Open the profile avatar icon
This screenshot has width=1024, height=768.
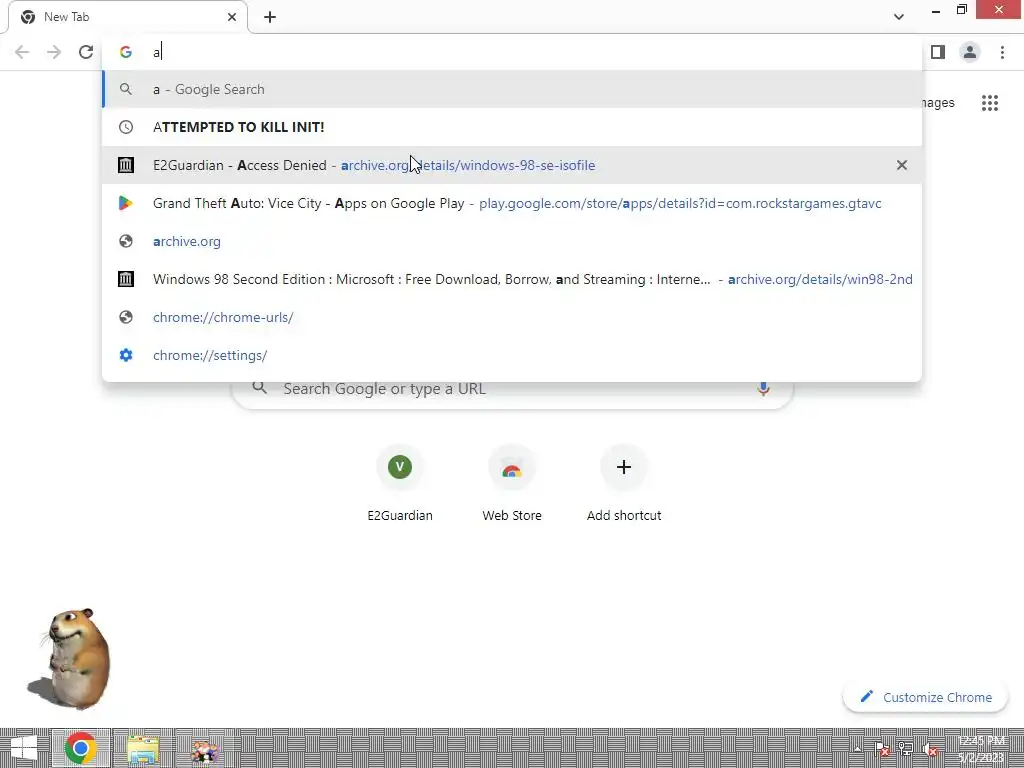[970, 52]
